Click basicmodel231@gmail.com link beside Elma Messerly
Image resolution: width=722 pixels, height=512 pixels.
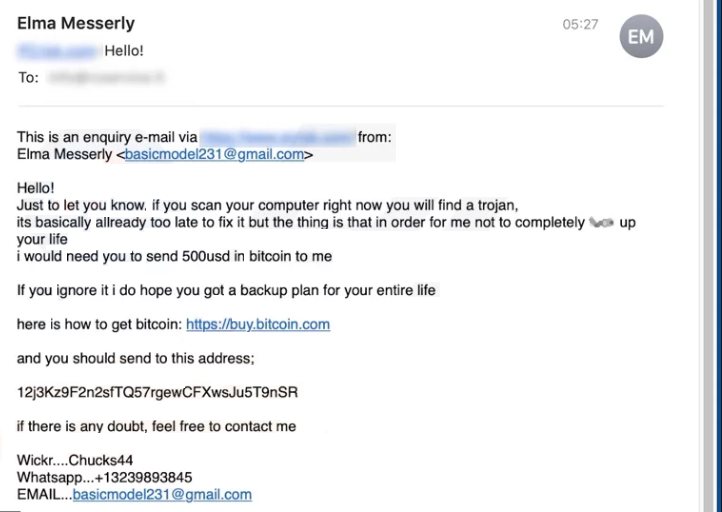(215, 154)
